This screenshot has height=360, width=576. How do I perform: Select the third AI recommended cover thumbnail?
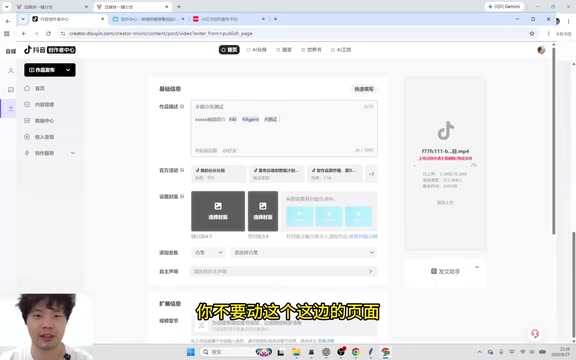(x=358, y=216)
